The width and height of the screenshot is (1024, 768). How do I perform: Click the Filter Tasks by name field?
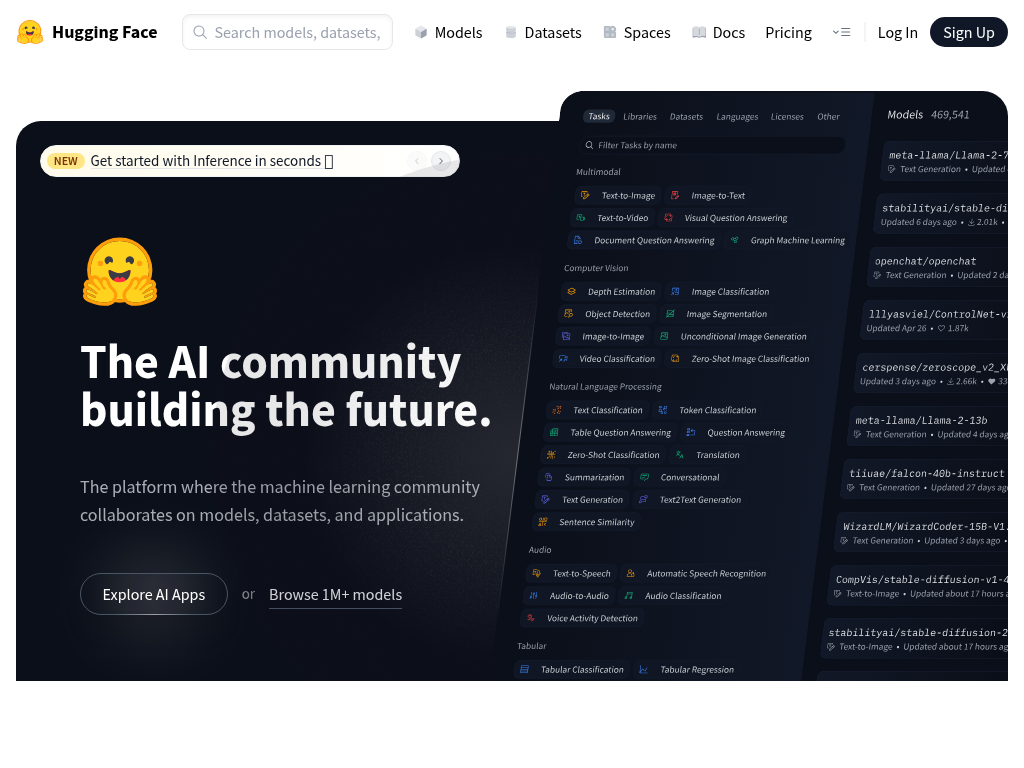pos(712,145)
